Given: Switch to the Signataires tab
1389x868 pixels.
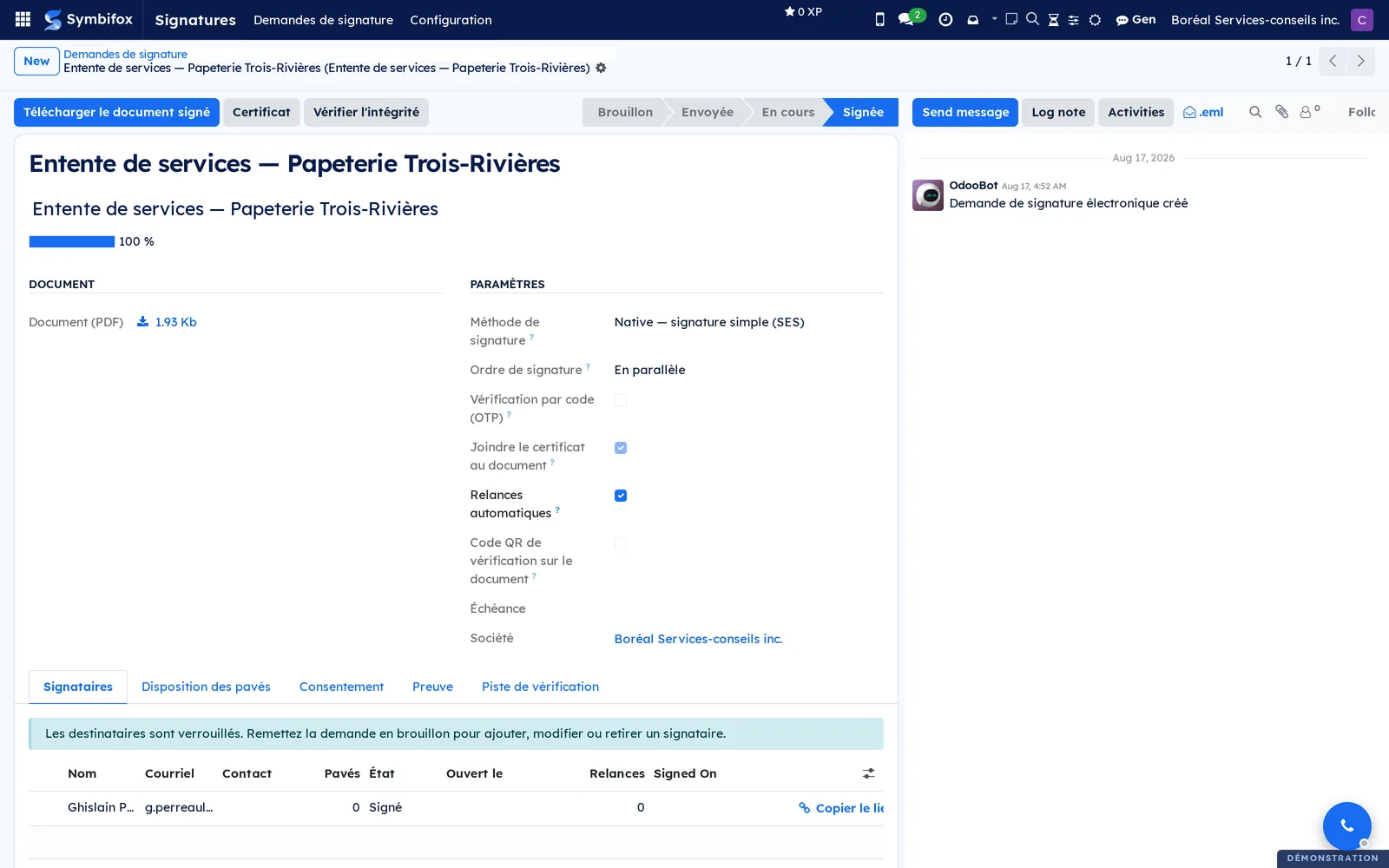Looking at the screenshot, I should 78,687.
